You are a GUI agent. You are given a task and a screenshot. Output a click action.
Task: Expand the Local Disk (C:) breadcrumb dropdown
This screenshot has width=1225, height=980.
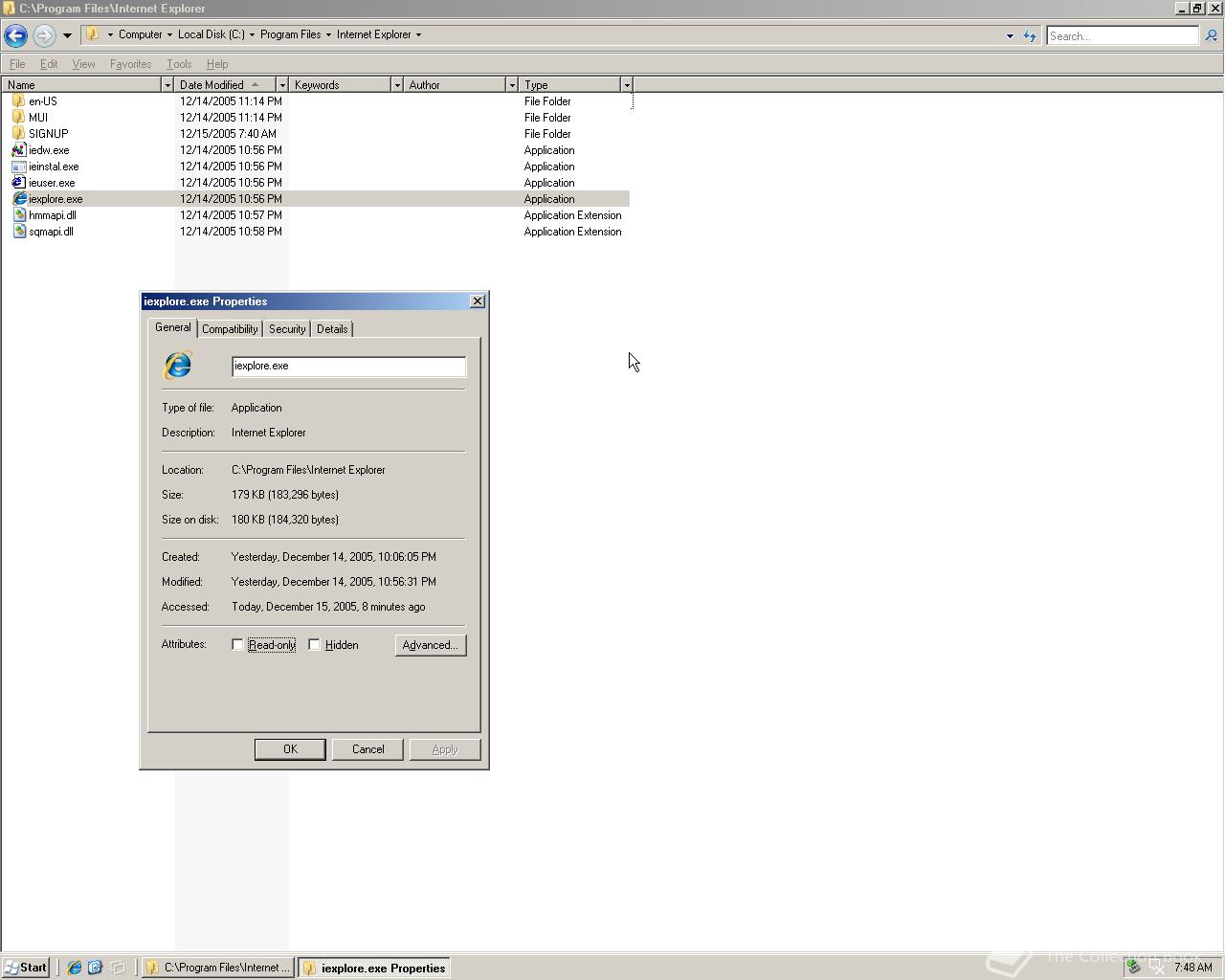point(252,34)
